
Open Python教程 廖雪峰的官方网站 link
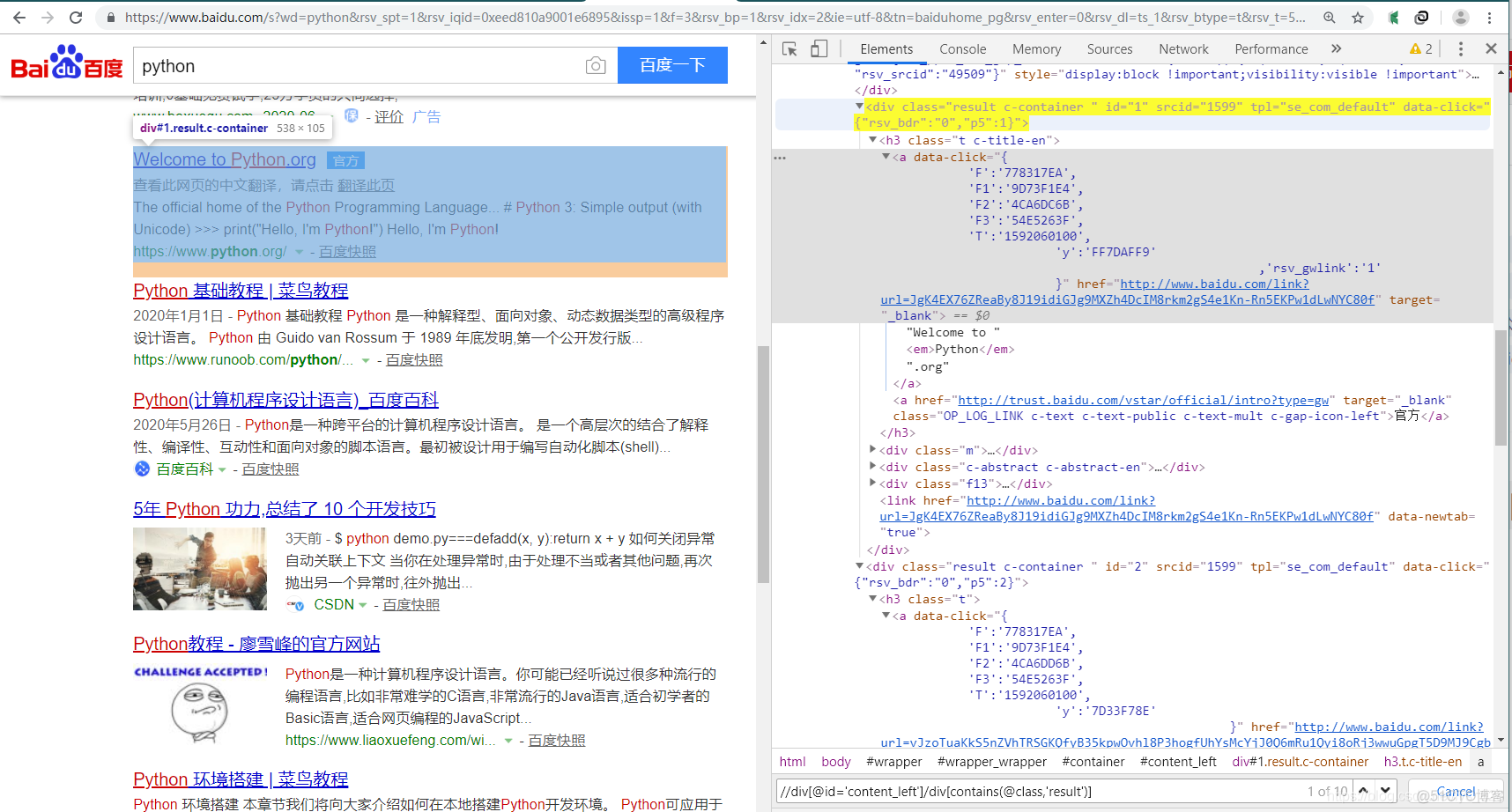point(256,644)
